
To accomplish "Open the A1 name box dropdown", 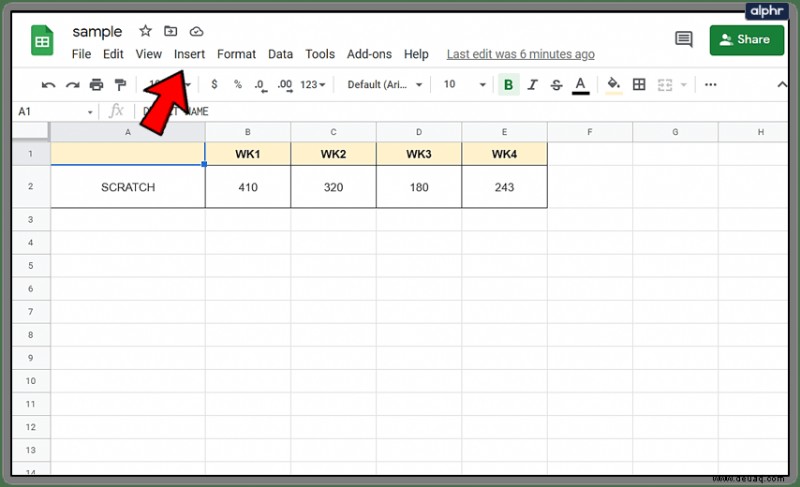I will [x=90, y=112].
